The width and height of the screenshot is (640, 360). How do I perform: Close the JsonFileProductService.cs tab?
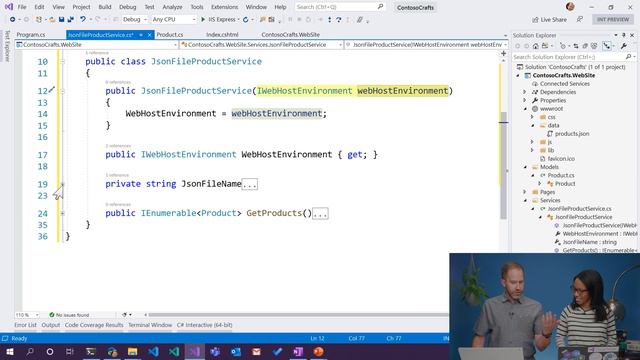(149, 35)
